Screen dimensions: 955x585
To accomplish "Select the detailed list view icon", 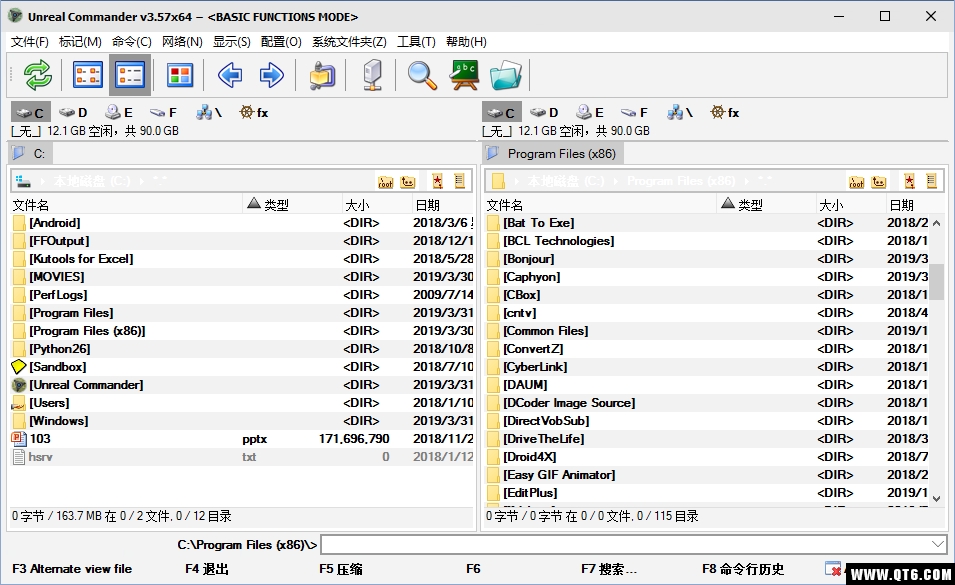I will pos(130,75).
